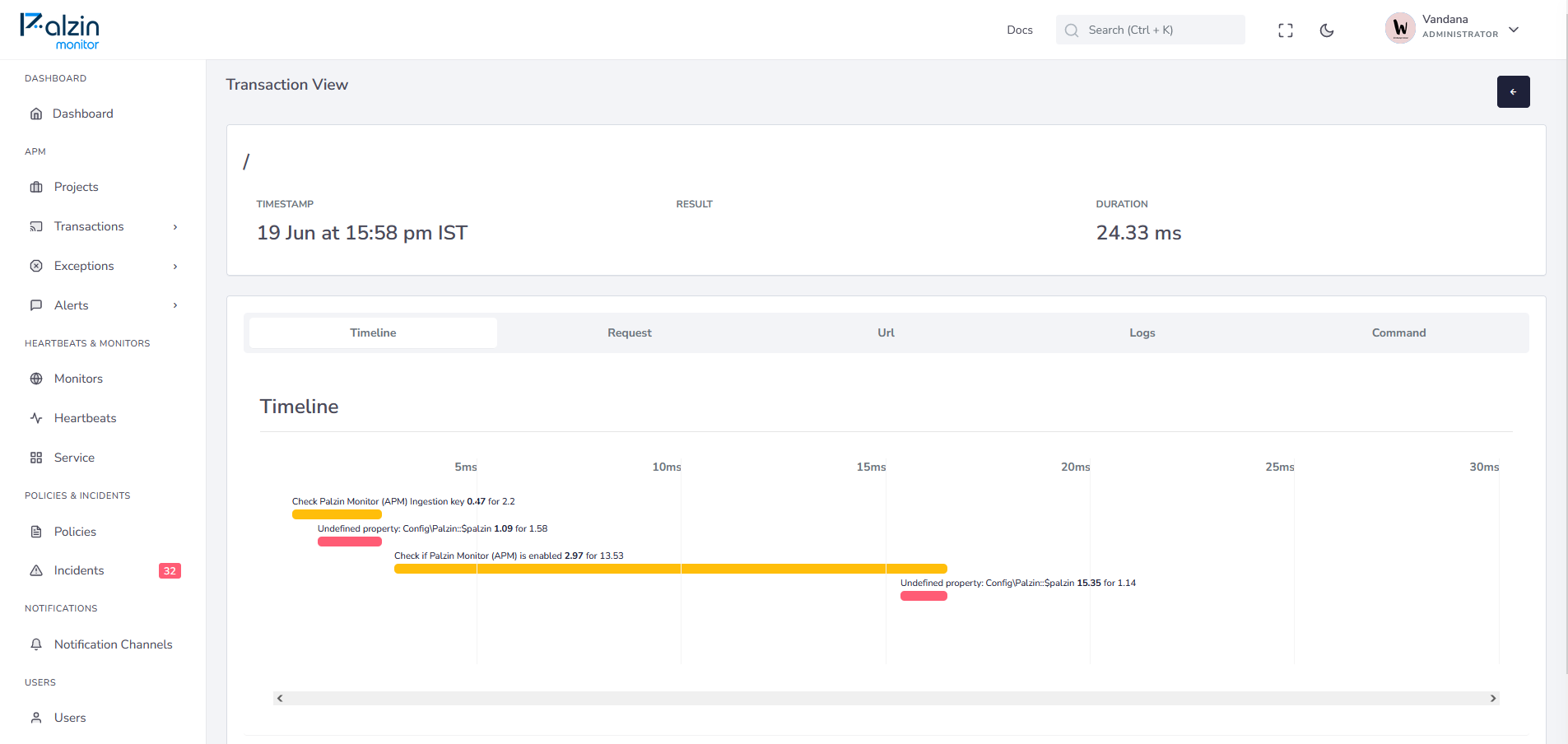Viewport: 1568px width, 744px height.
Task: Click the Palzin monitor logo
Action: click(x=59, y=31)
